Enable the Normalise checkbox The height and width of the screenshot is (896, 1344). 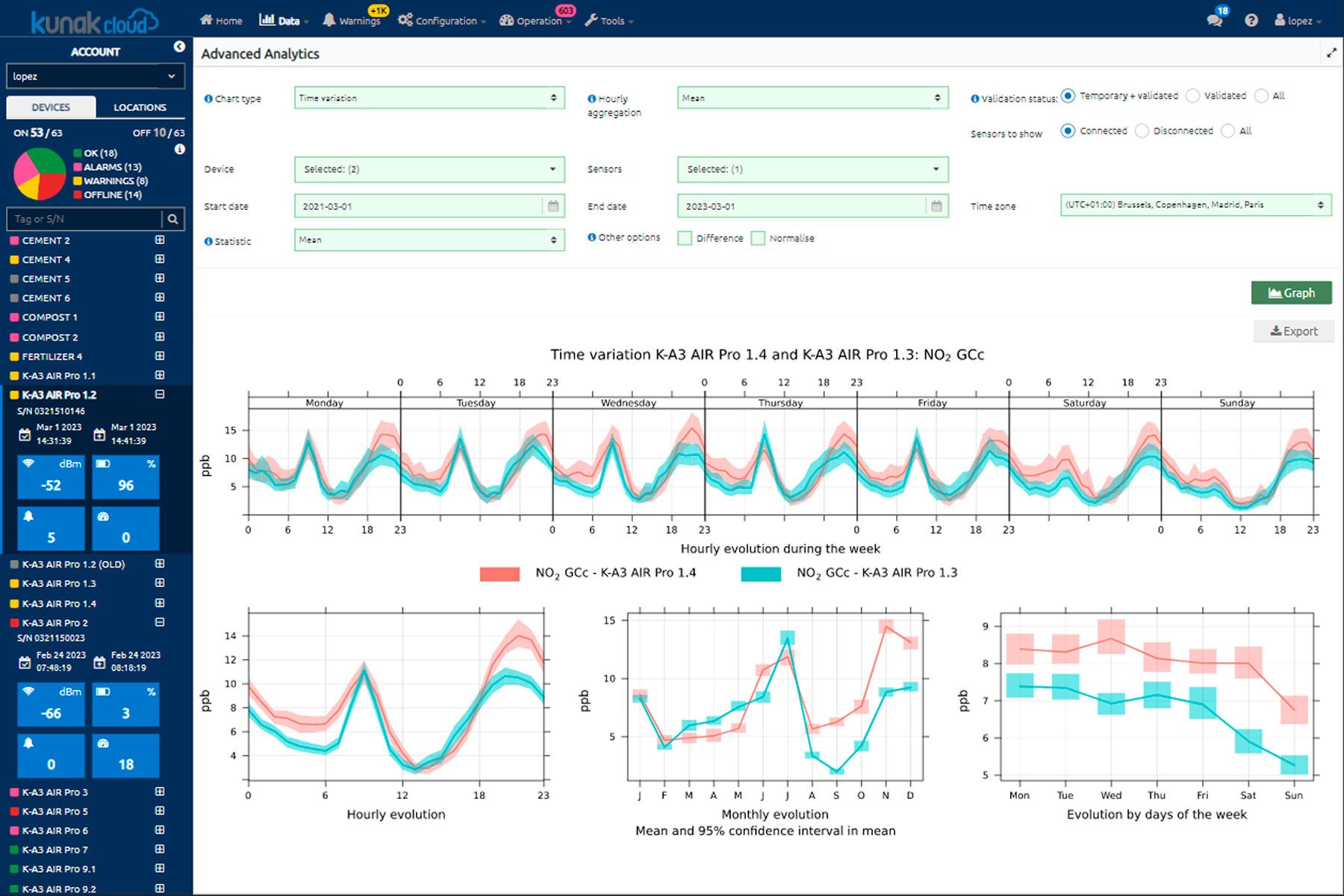tap(758, 238)
